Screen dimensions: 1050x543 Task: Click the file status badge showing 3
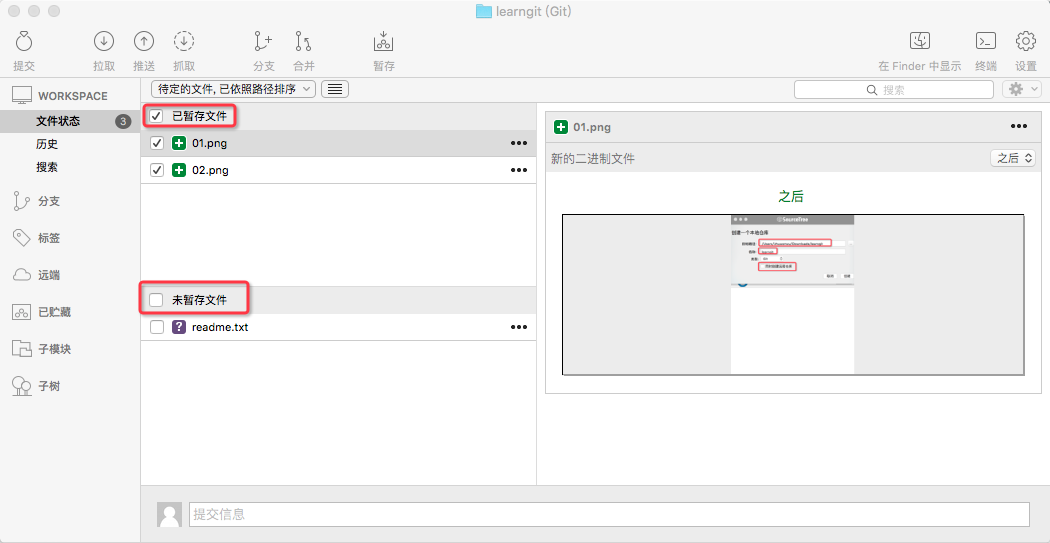point(123,121)
